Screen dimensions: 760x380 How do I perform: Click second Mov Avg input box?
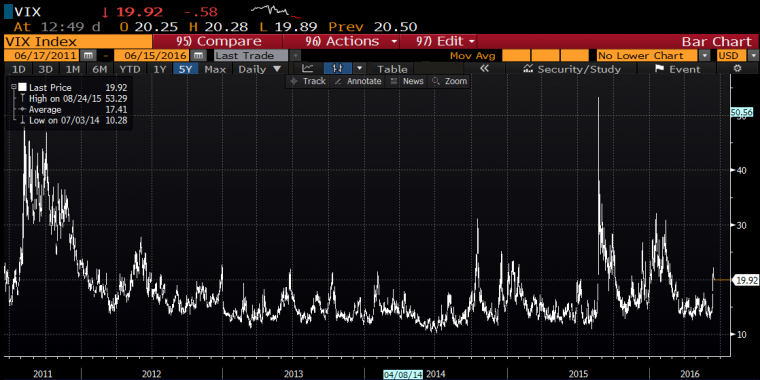(546, 55)
